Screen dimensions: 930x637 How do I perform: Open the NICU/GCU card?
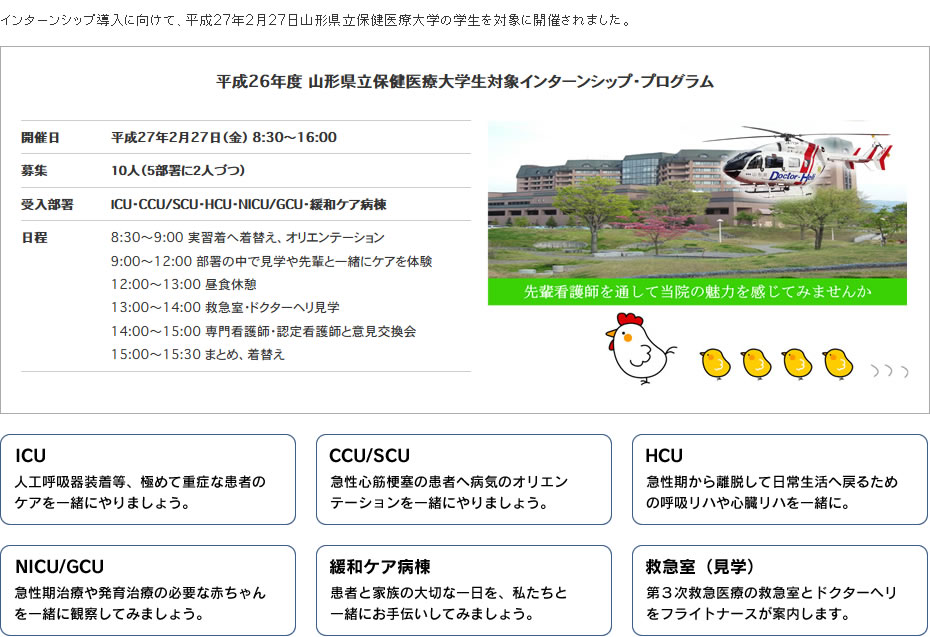point(150,588)
